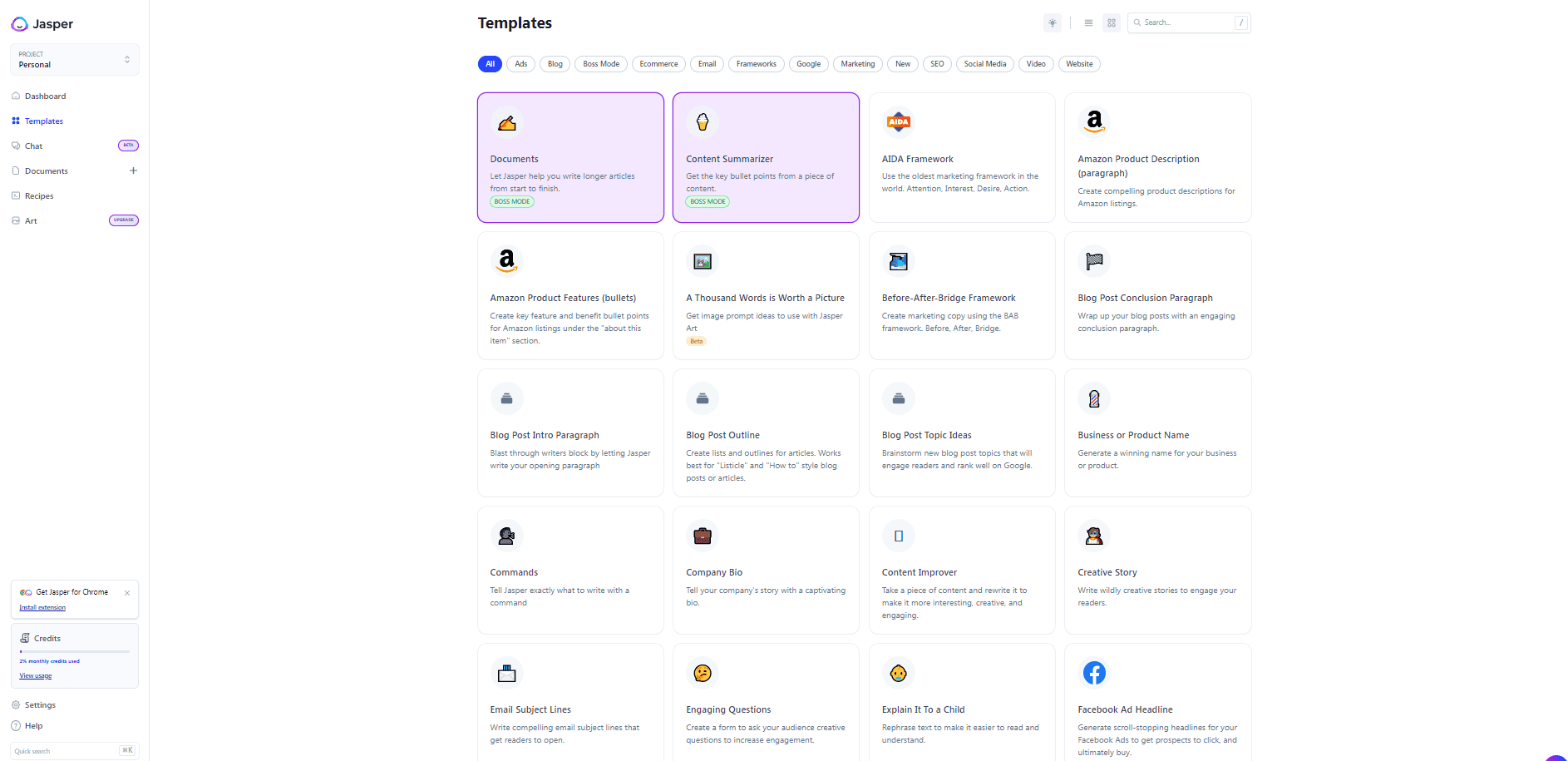Focus the Quick search field
Screen dimensions: 1568x761
75,751
